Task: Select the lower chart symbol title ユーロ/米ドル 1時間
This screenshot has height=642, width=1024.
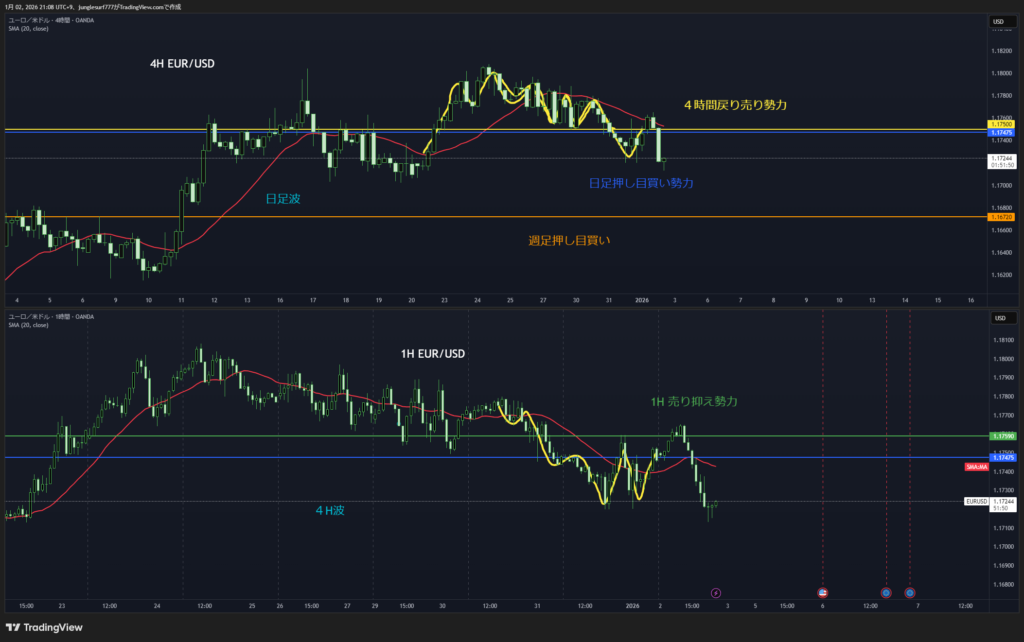Action: 50,317
